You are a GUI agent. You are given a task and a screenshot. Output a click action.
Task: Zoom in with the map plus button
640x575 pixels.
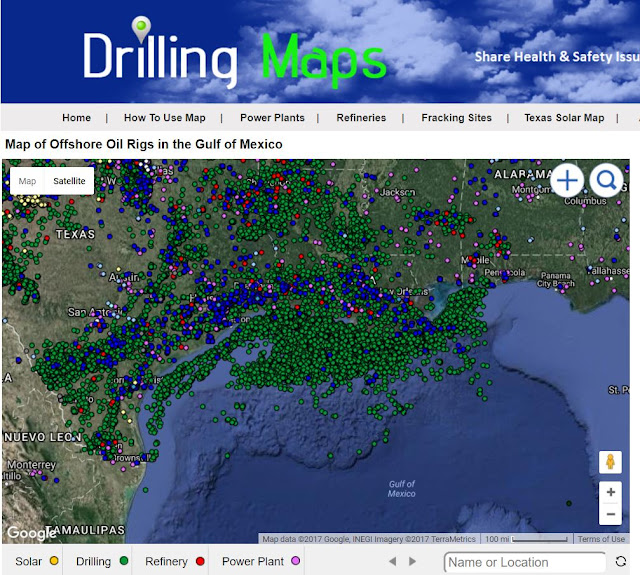tap(611, 492)
